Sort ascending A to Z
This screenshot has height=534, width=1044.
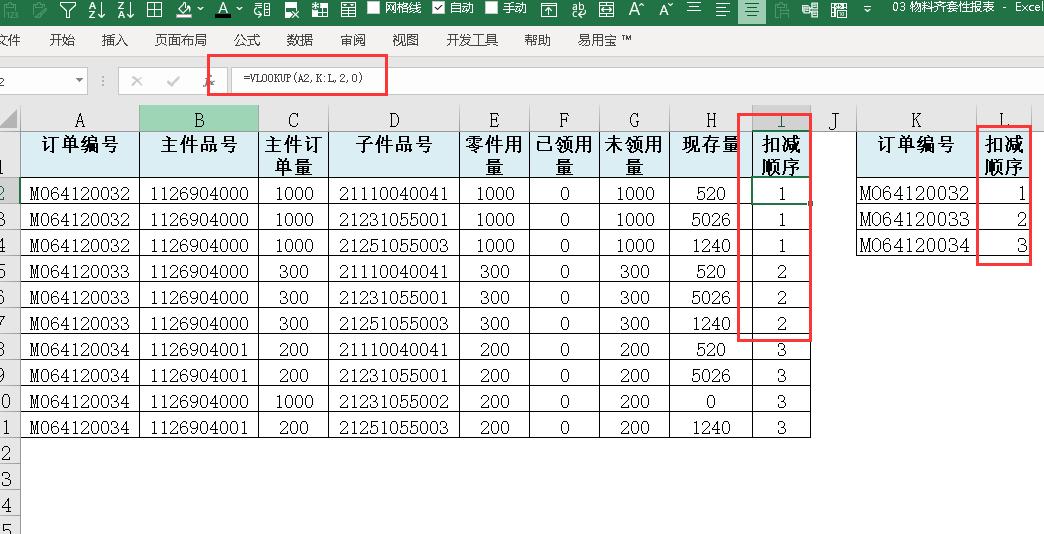coord(97,9)
